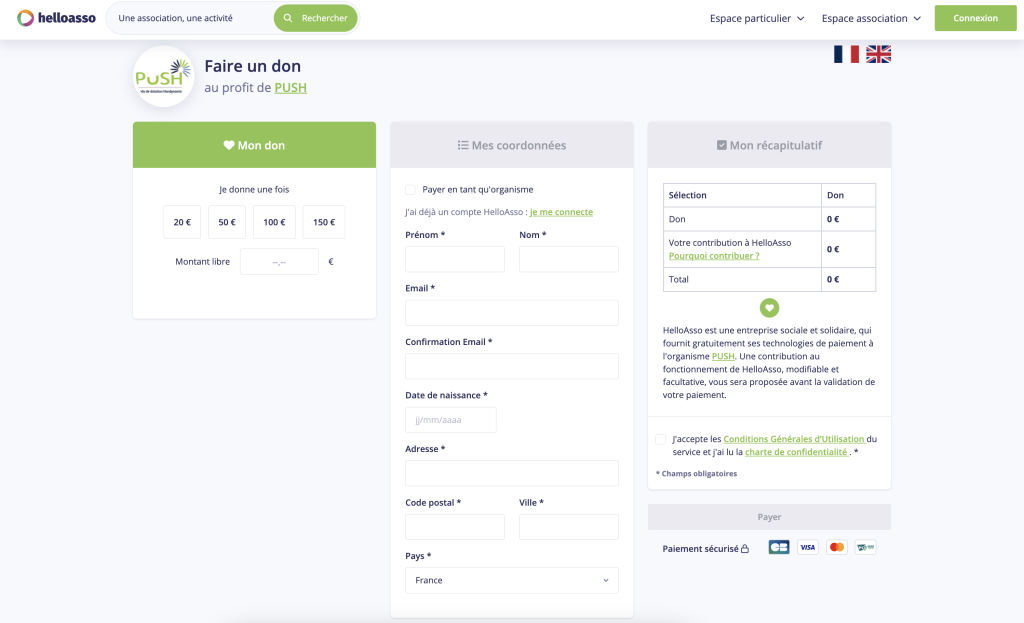
Task: Switch language to French flag
Action: tap(846, 54)
